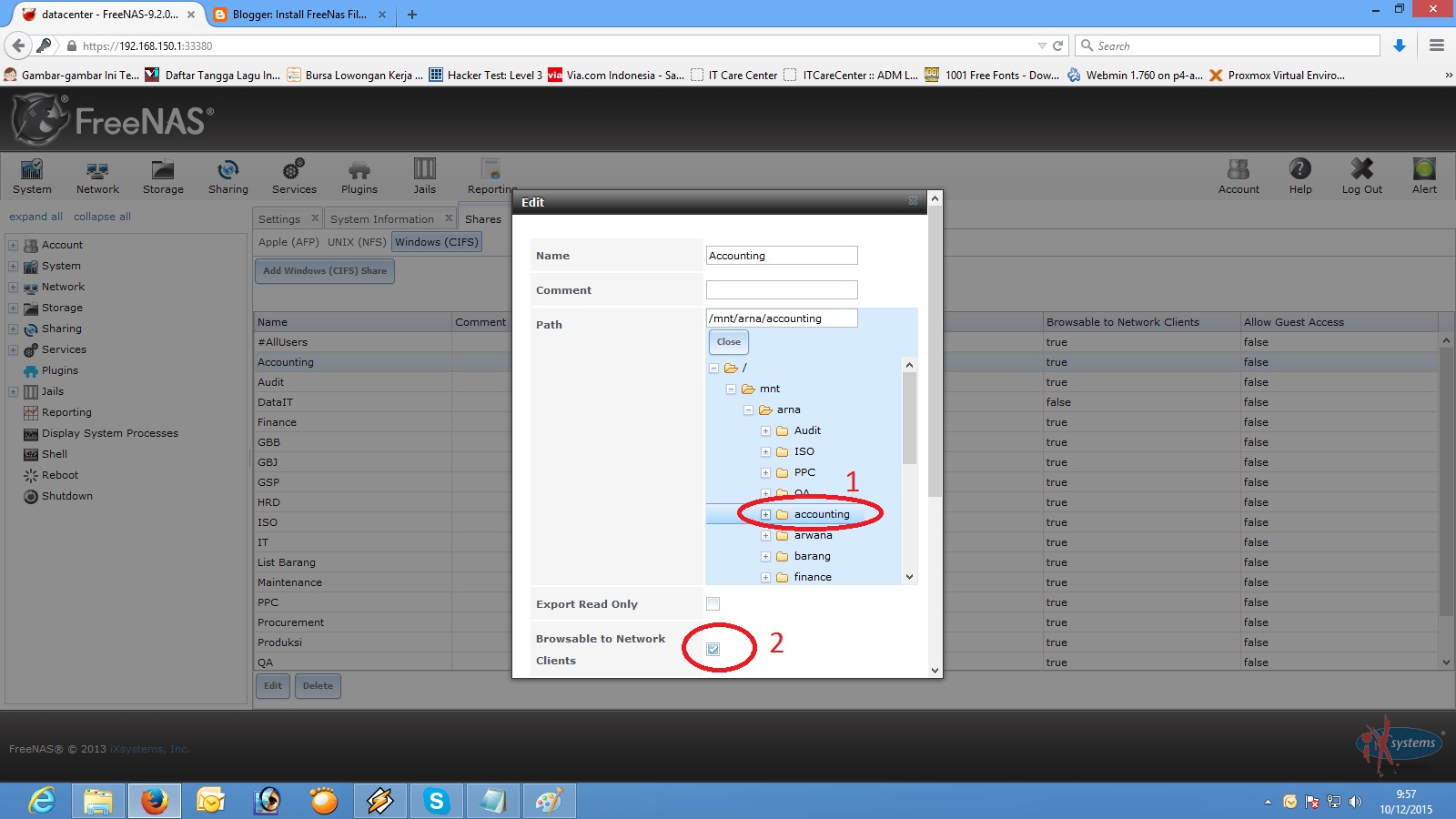Click the shares table vertical scrollbar
The image size is (1456, 819).
pos(1447,501)
